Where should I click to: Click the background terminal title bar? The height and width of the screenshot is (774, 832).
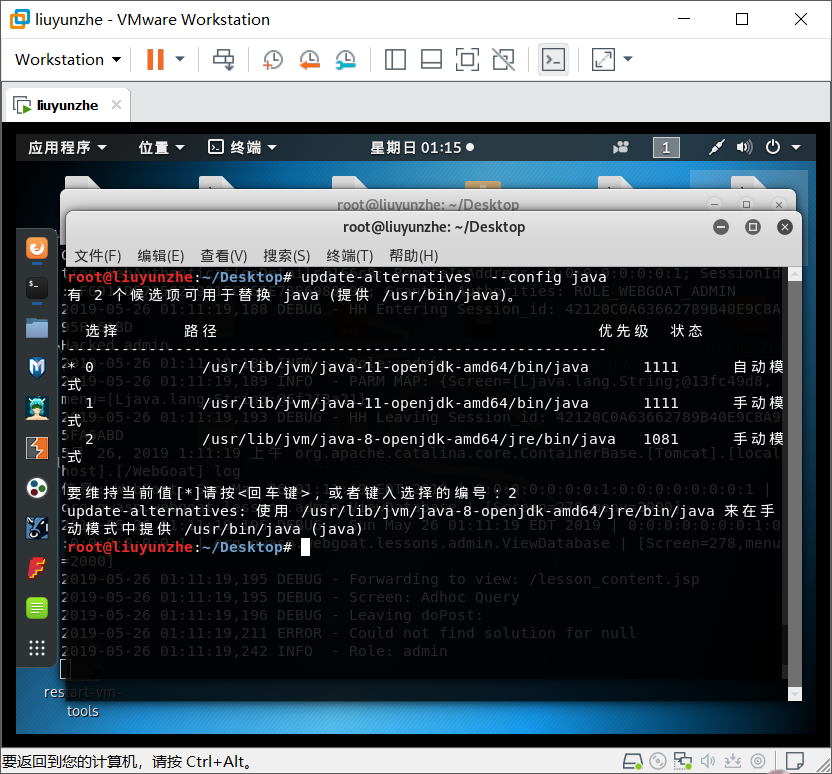[428, 204]
